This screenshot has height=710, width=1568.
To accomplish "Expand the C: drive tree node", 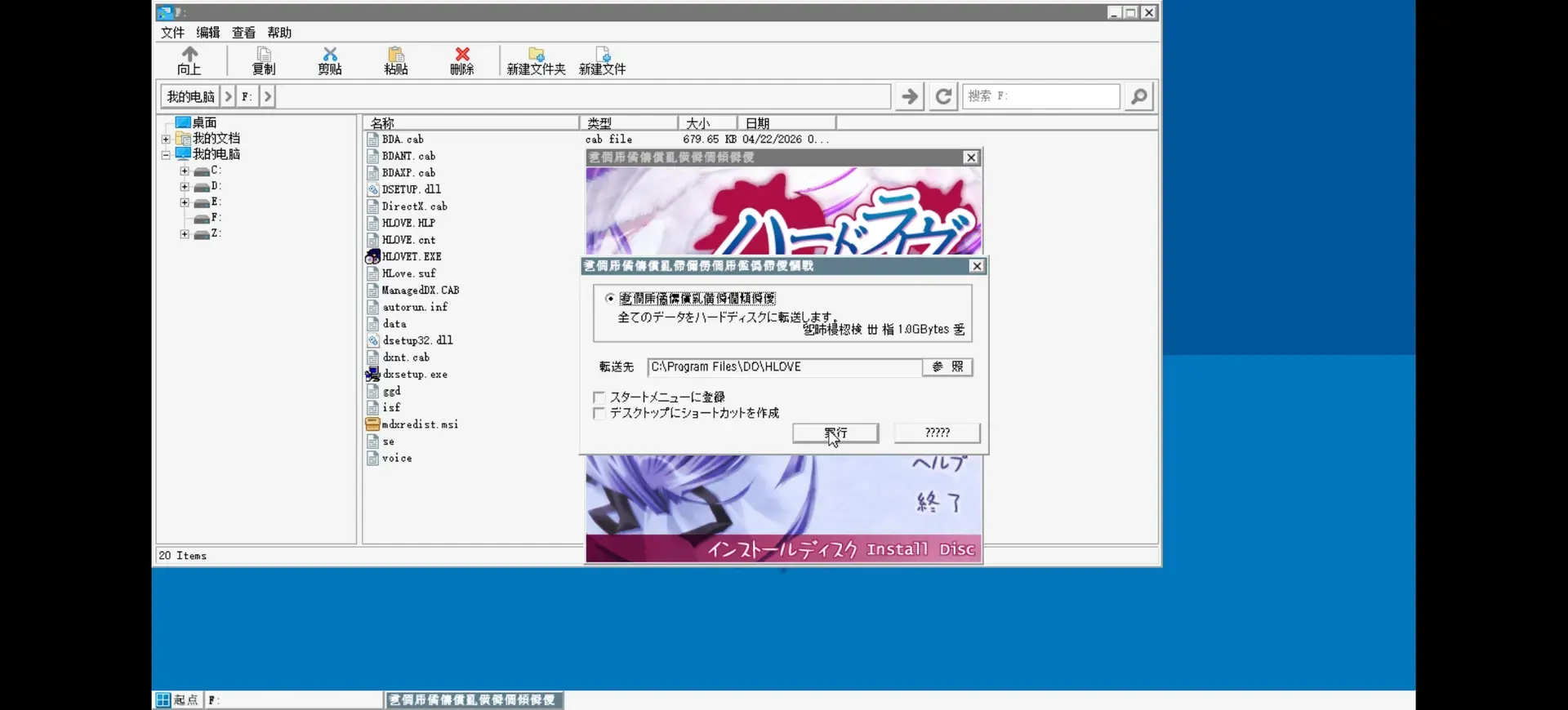I will coord(185,171).
